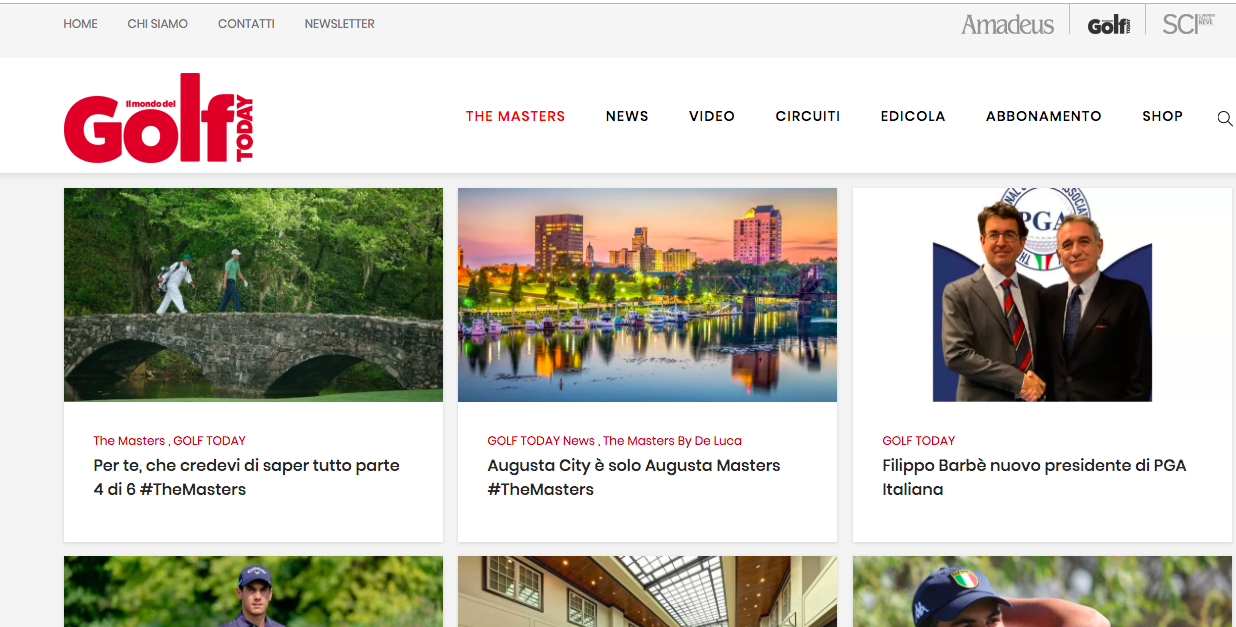Select NEWS in the navigation bar

pyautogui.click(x=627, y=116)
